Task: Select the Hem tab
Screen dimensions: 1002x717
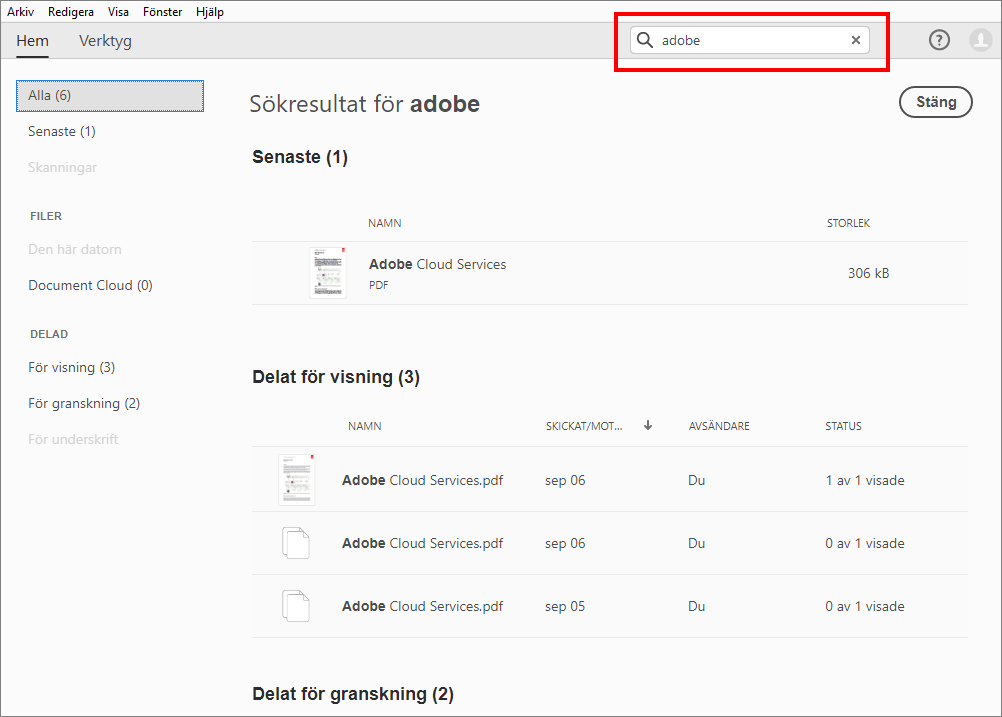Action: pyautogui.click(x=32, y=41)
